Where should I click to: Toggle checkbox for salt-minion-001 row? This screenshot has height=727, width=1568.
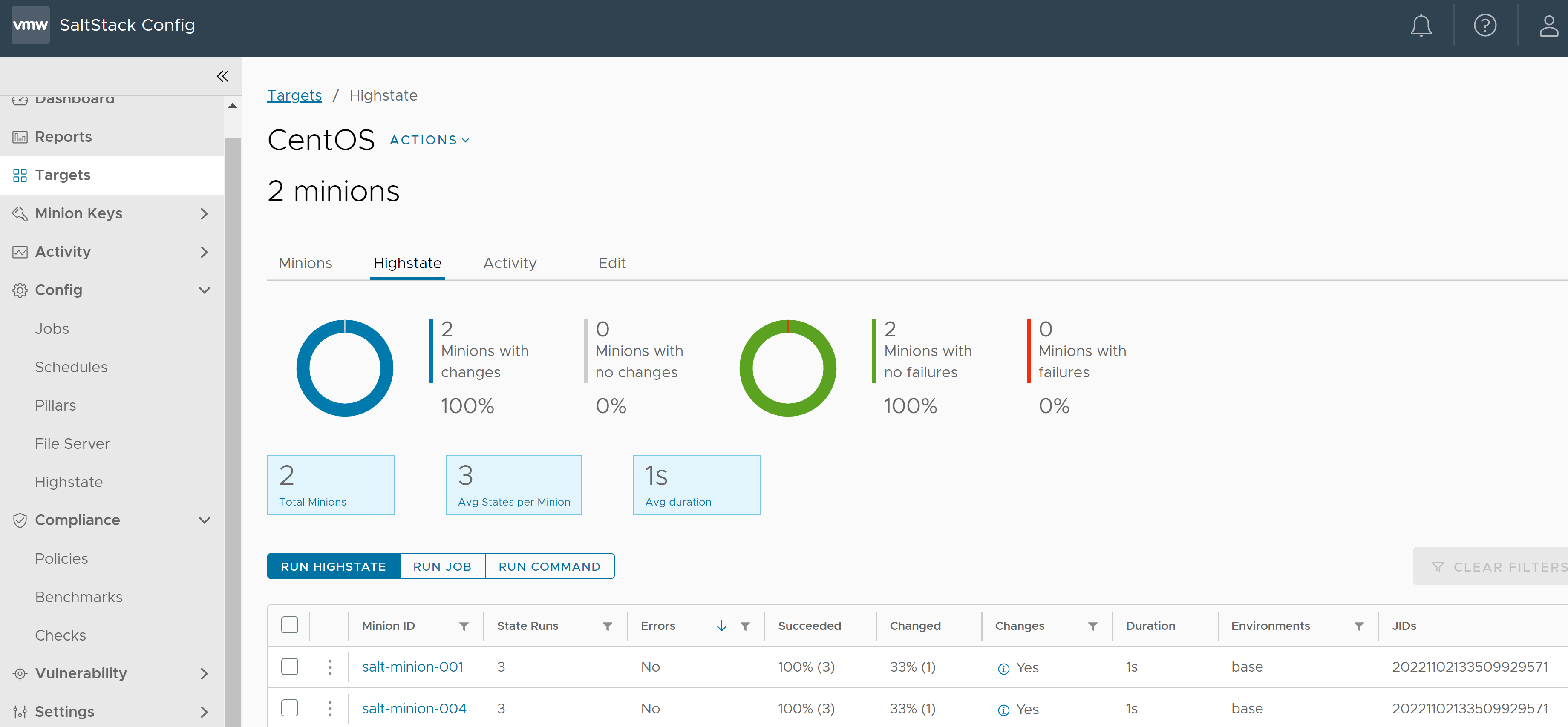pyautogui.click(x=290, y=666)
